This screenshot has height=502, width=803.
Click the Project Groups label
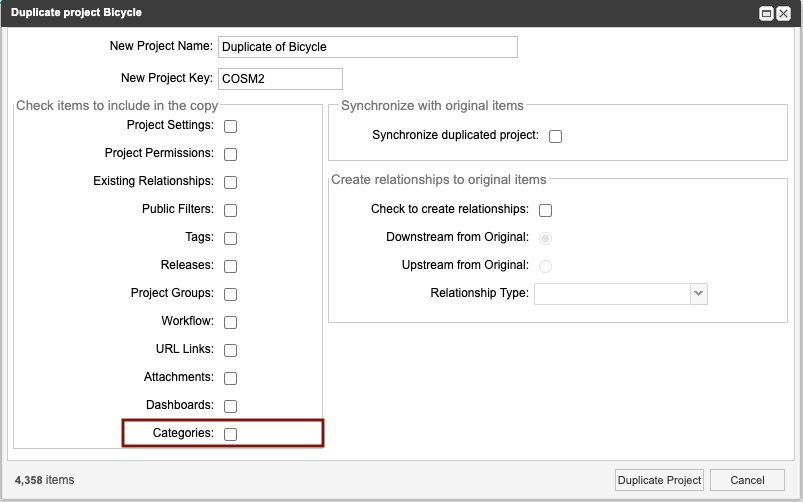point(172,293)
